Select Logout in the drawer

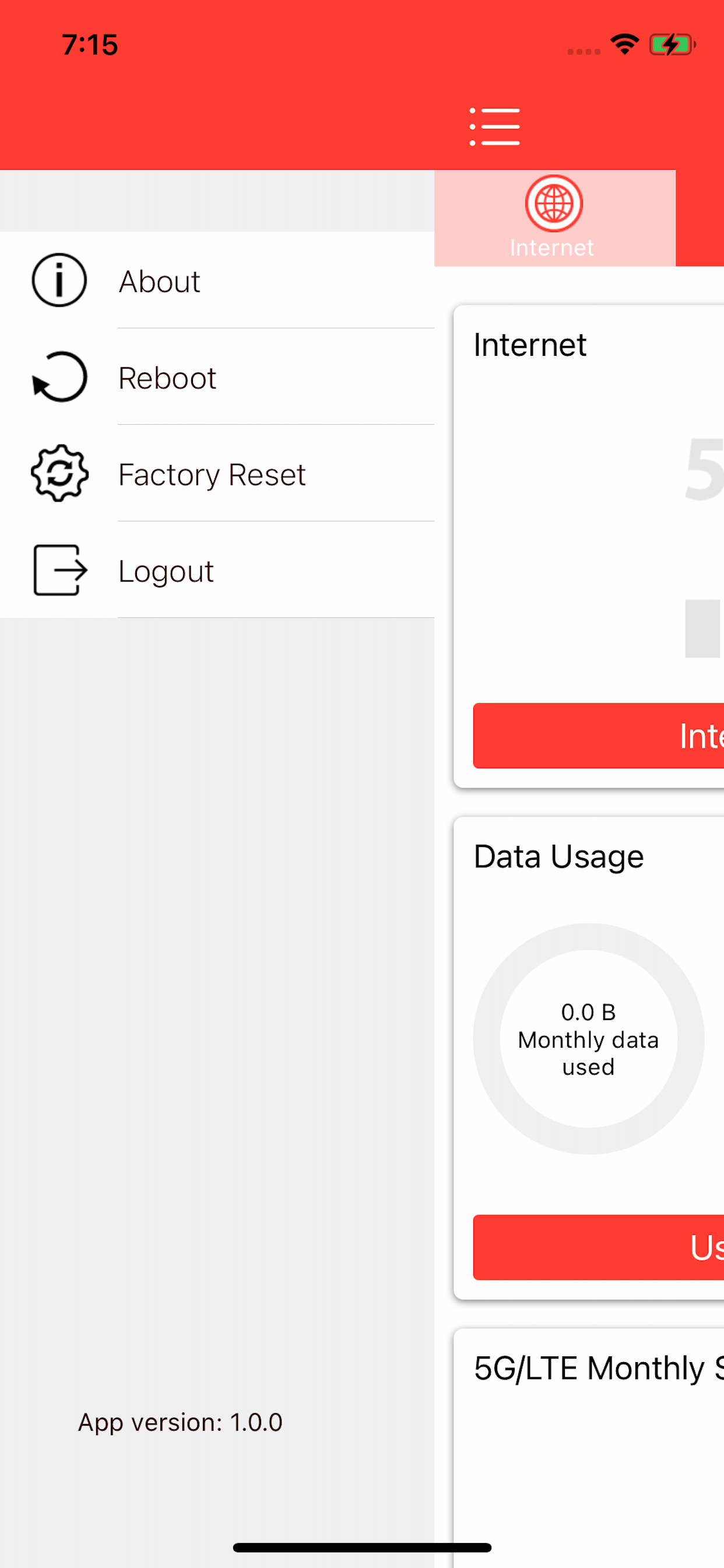point(217,570)
